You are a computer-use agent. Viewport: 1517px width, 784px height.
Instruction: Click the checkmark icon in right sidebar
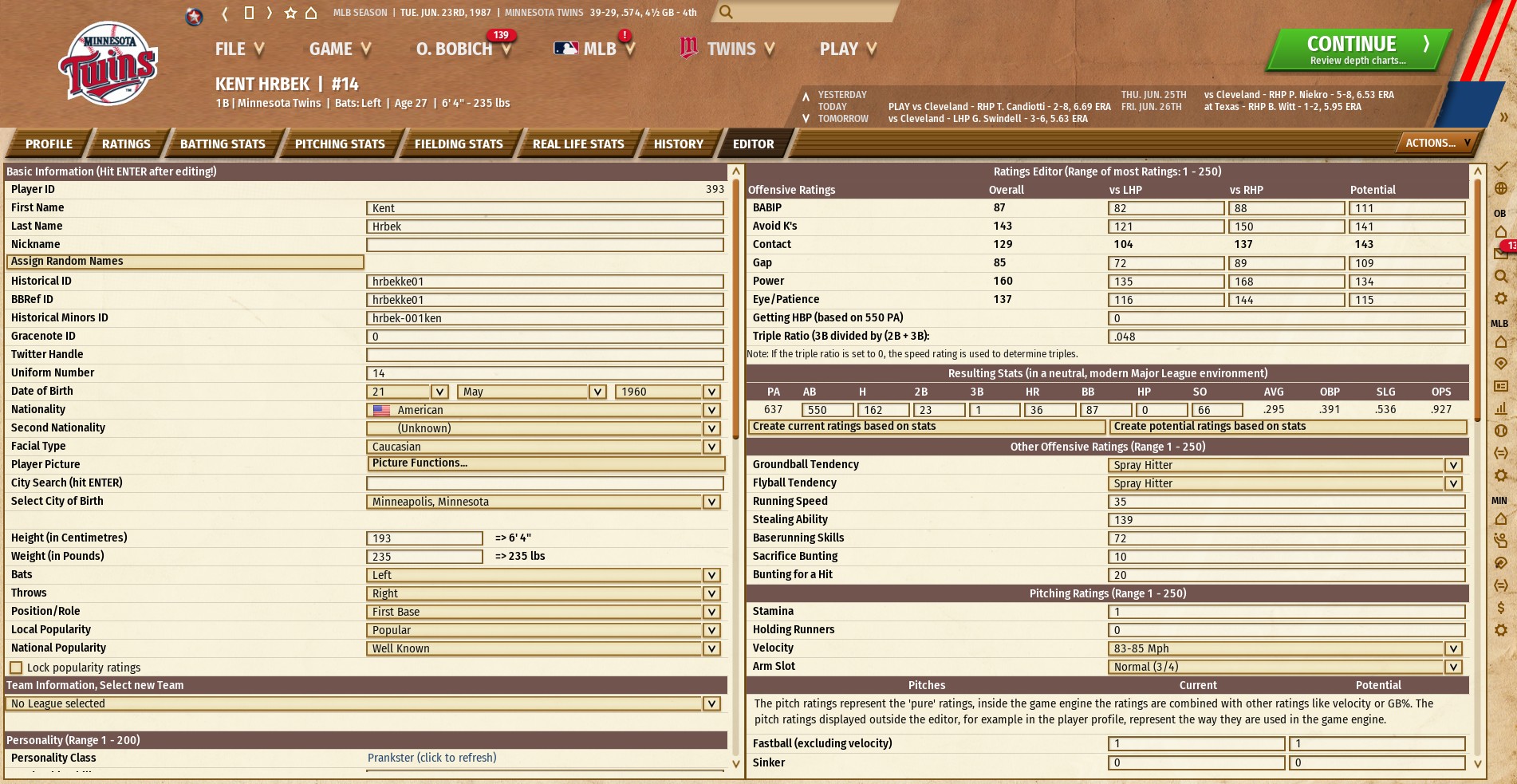1500,167
